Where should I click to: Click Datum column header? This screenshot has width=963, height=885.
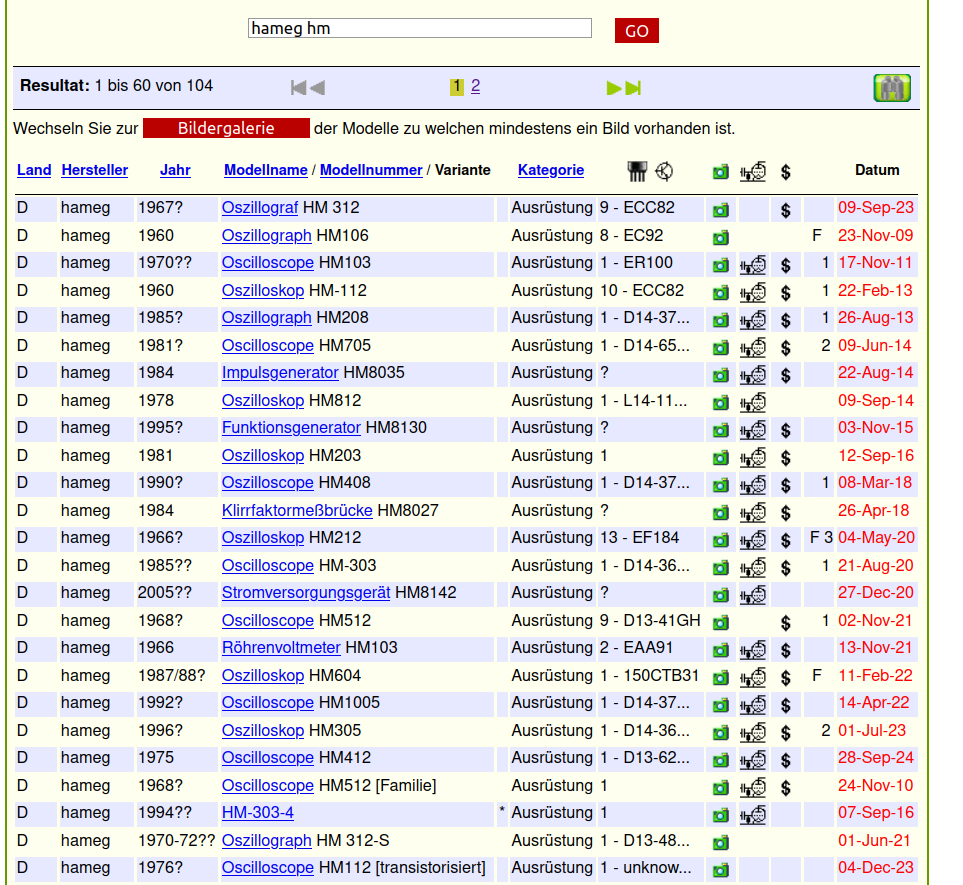(x=877, y=170)
